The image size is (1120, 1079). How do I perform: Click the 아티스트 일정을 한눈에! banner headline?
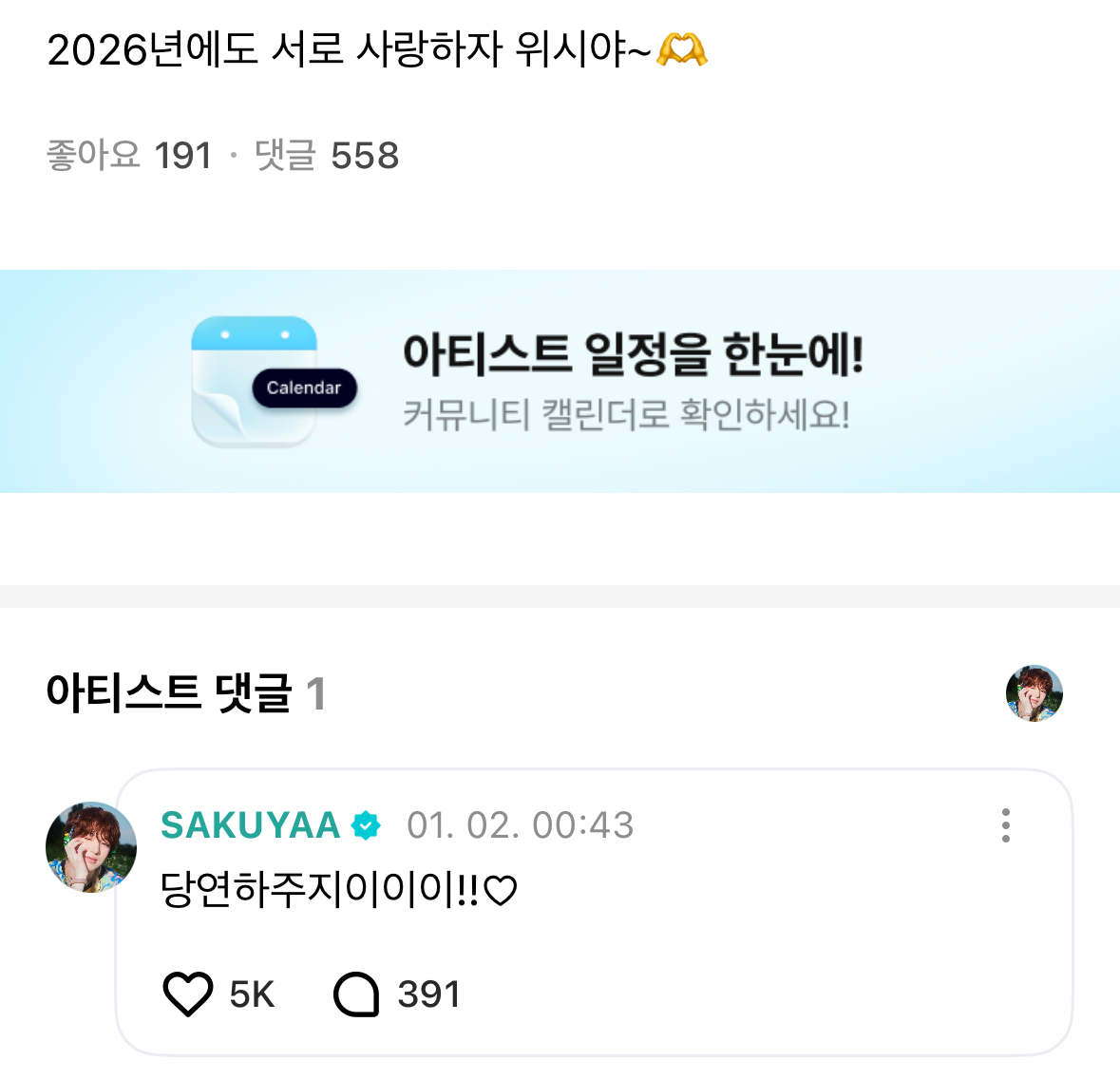pyautogui.click(x=633, y=353)
